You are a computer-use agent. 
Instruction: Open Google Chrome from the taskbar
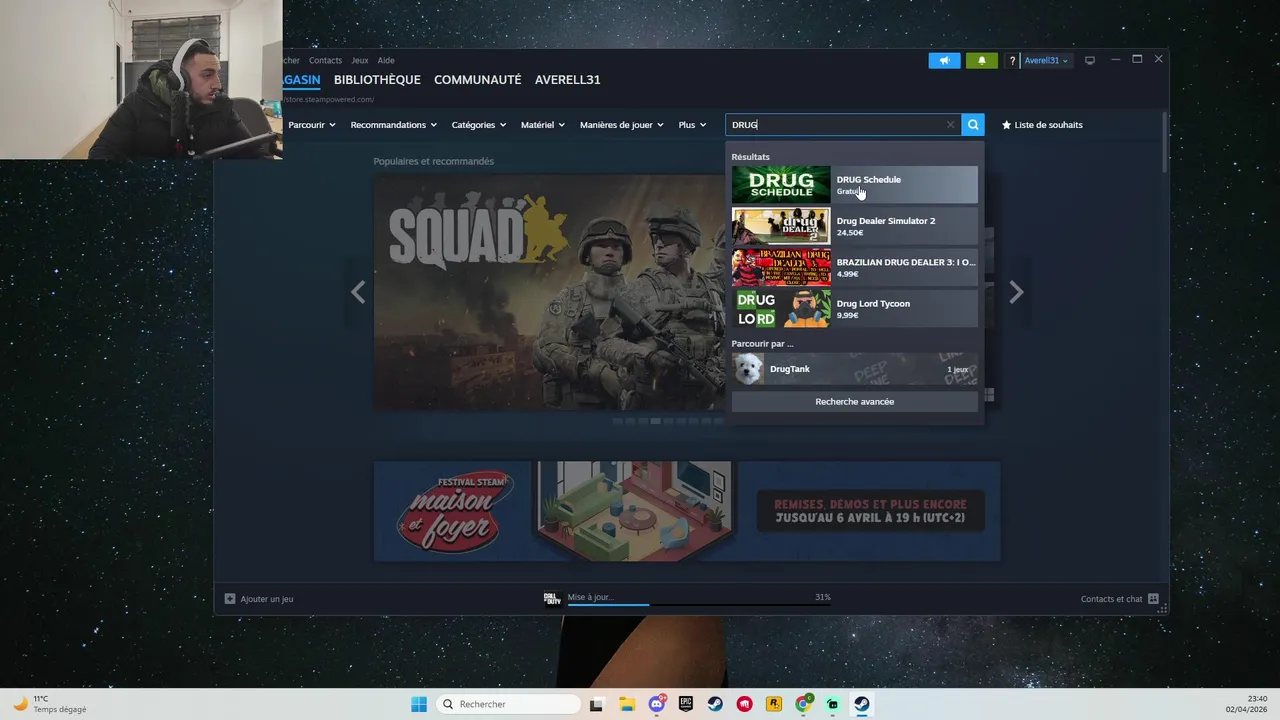[x=803, y=704]
